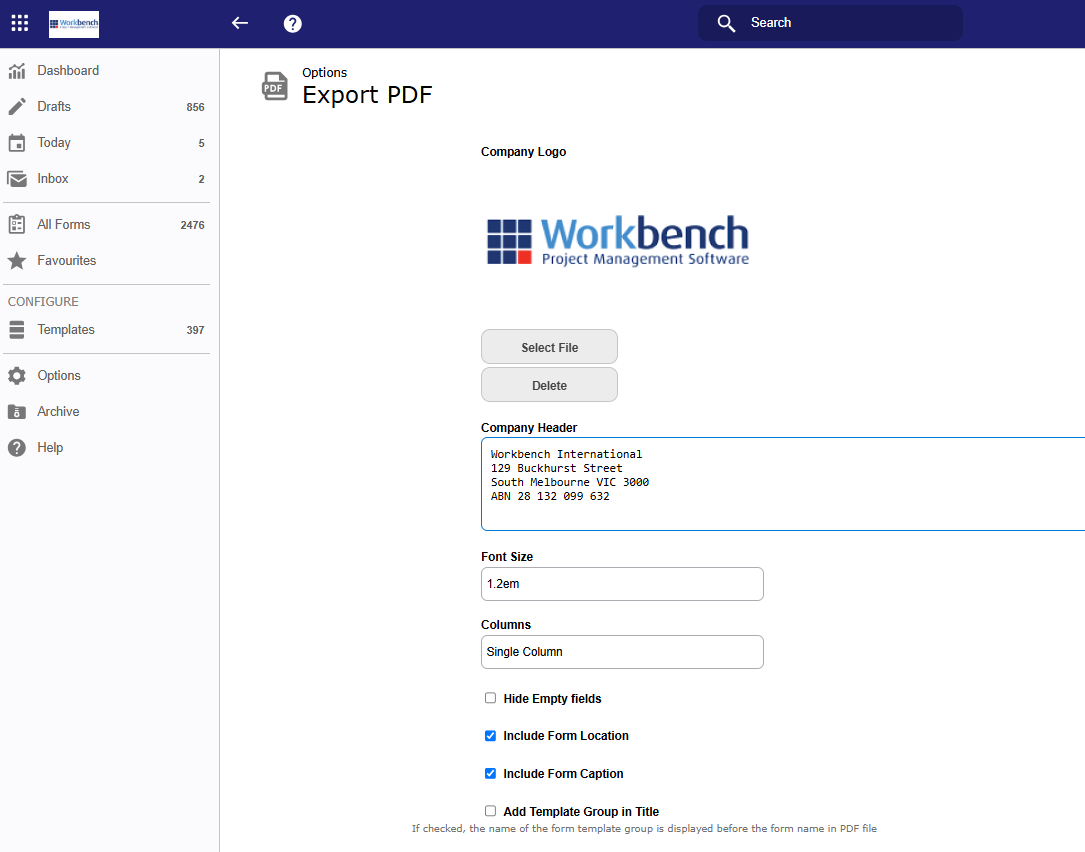Click the Today count 5
The width and height of the screenshot is (1085, 852).
click(x=201, y=143)
